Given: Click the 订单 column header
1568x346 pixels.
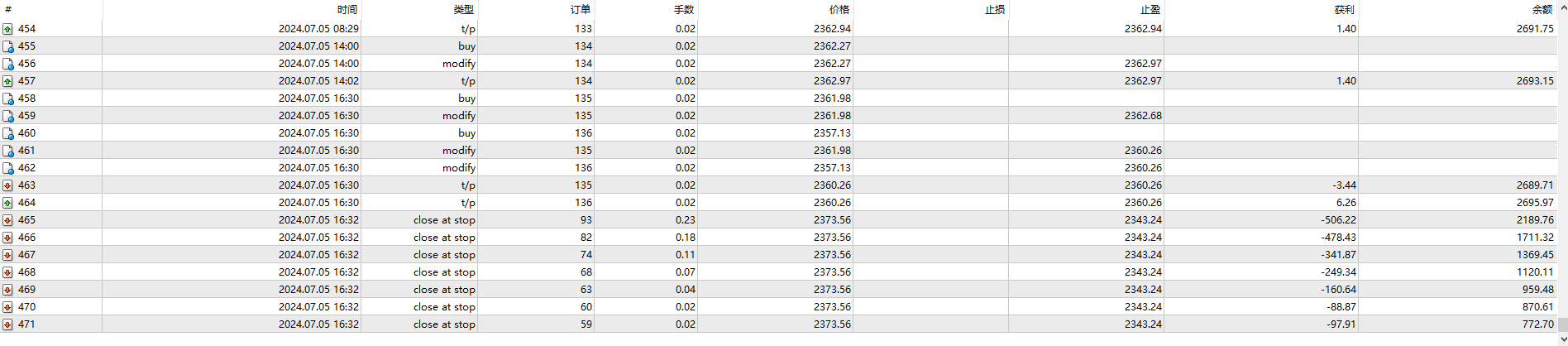Looking at the screenshot, I should [581, 10].
